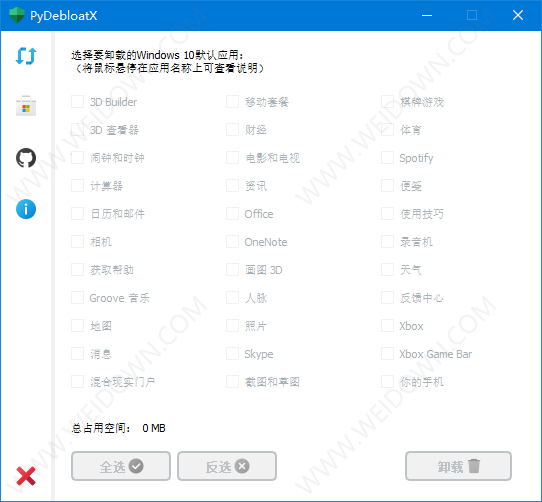Screen dimensions: 542x502
Task: Toggle the 地图 checkbox
Action: click(x=77, y=326)
